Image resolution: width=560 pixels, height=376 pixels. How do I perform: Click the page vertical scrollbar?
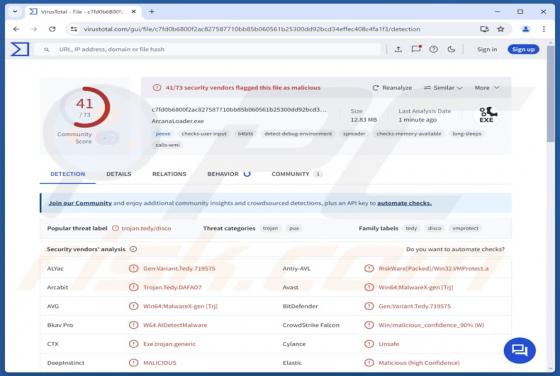[x=550, y=207]
